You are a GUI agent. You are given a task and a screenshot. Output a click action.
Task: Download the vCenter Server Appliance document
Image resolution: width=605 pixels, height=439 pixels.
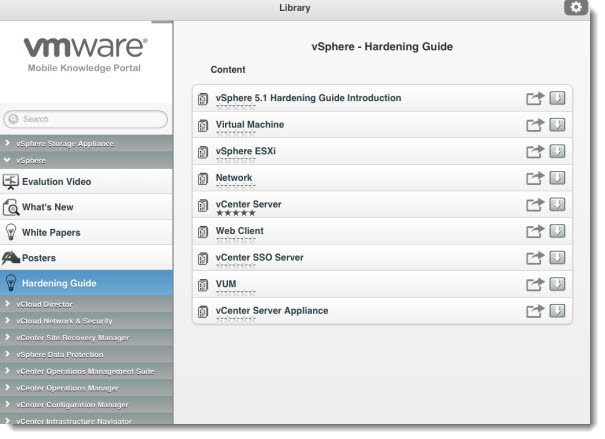[557, 311]
